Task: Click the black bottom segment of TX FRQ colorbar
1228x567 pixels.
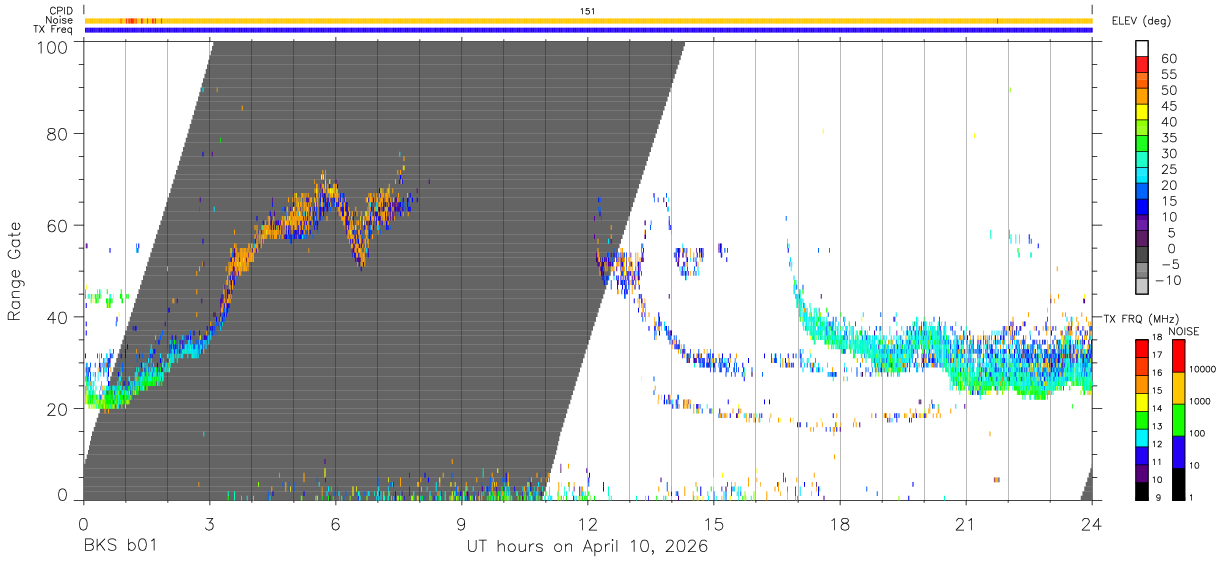Action: click(x=1142, y=491)
